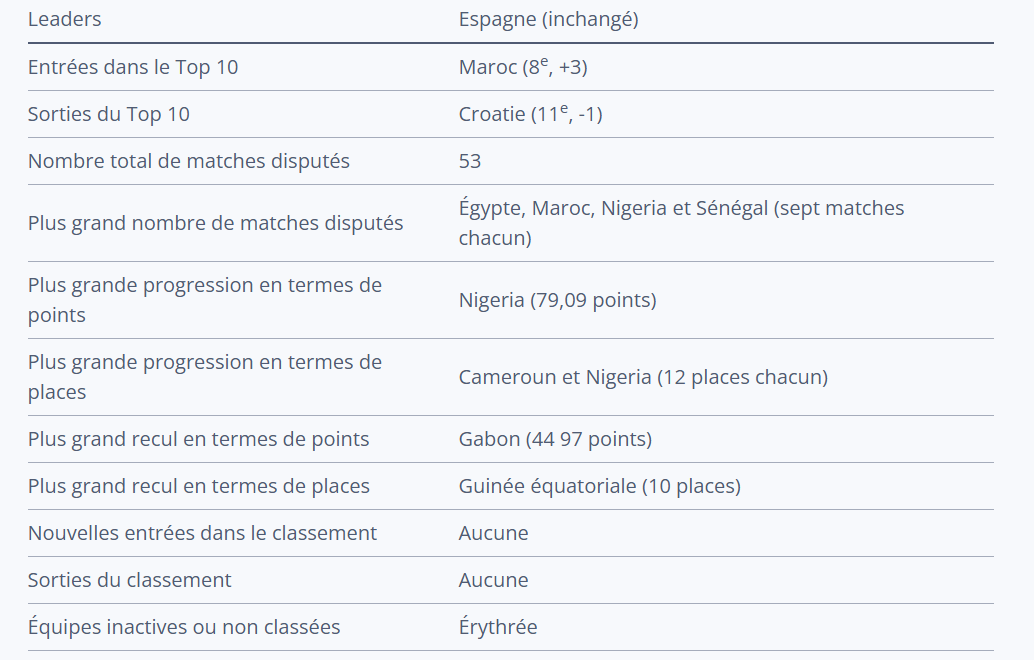1034x660 pixels.
Task: Select the total matches value '53'
Action: point(470,161)
